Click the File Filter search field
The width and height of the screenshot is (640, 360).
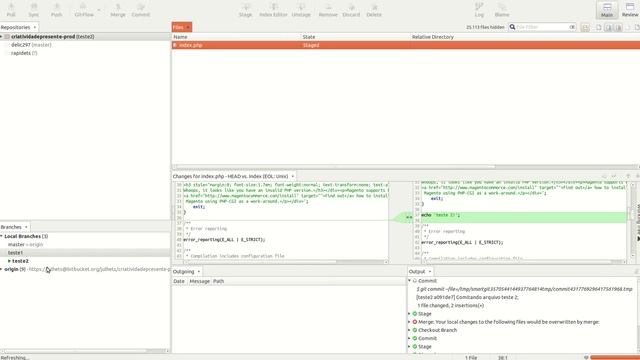pyautogui.click(x=542, y=27)
